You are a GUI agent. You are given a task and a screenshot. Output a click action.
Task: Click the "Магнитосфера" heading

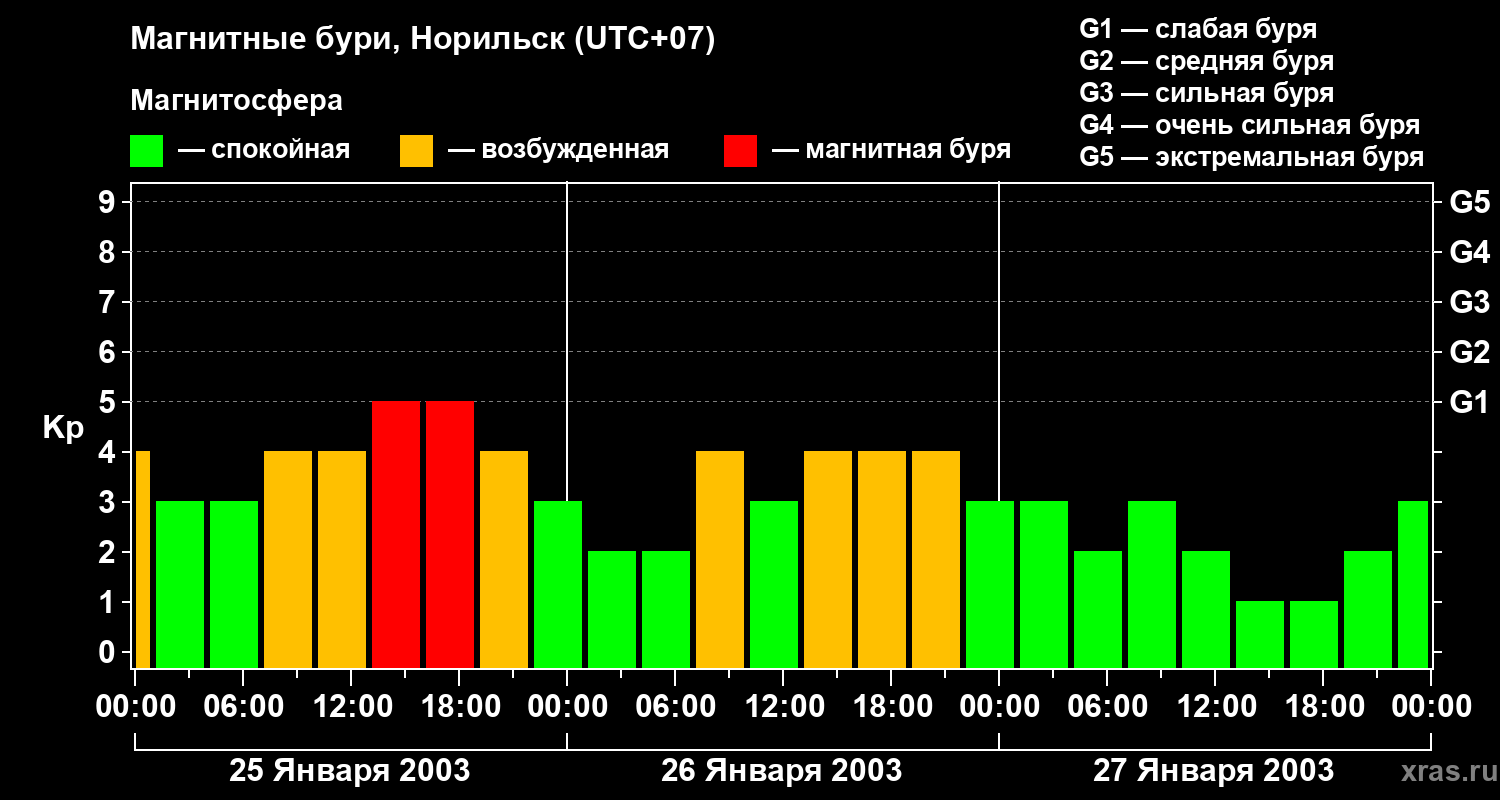coord(237,101)
